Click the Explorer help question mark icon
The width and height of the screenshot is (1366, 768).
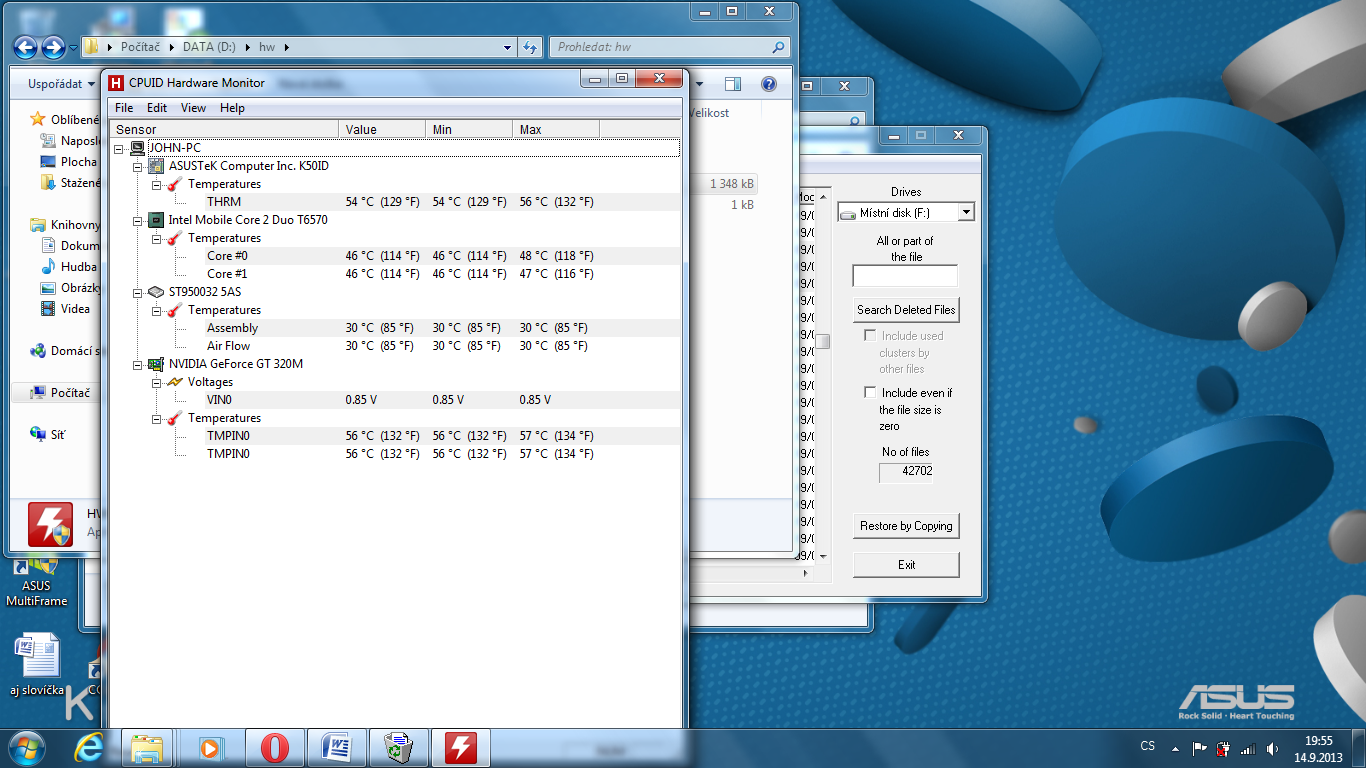[769, 85]
